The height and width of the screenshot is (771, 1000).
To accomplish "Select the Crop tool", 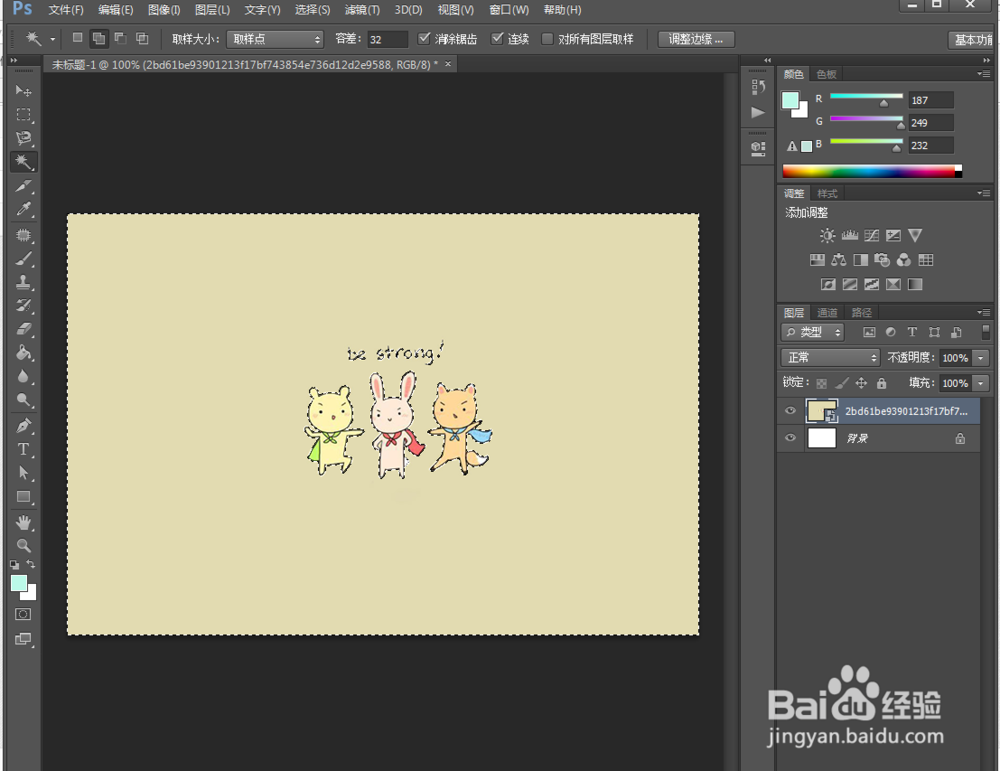I will pos(23,186).
